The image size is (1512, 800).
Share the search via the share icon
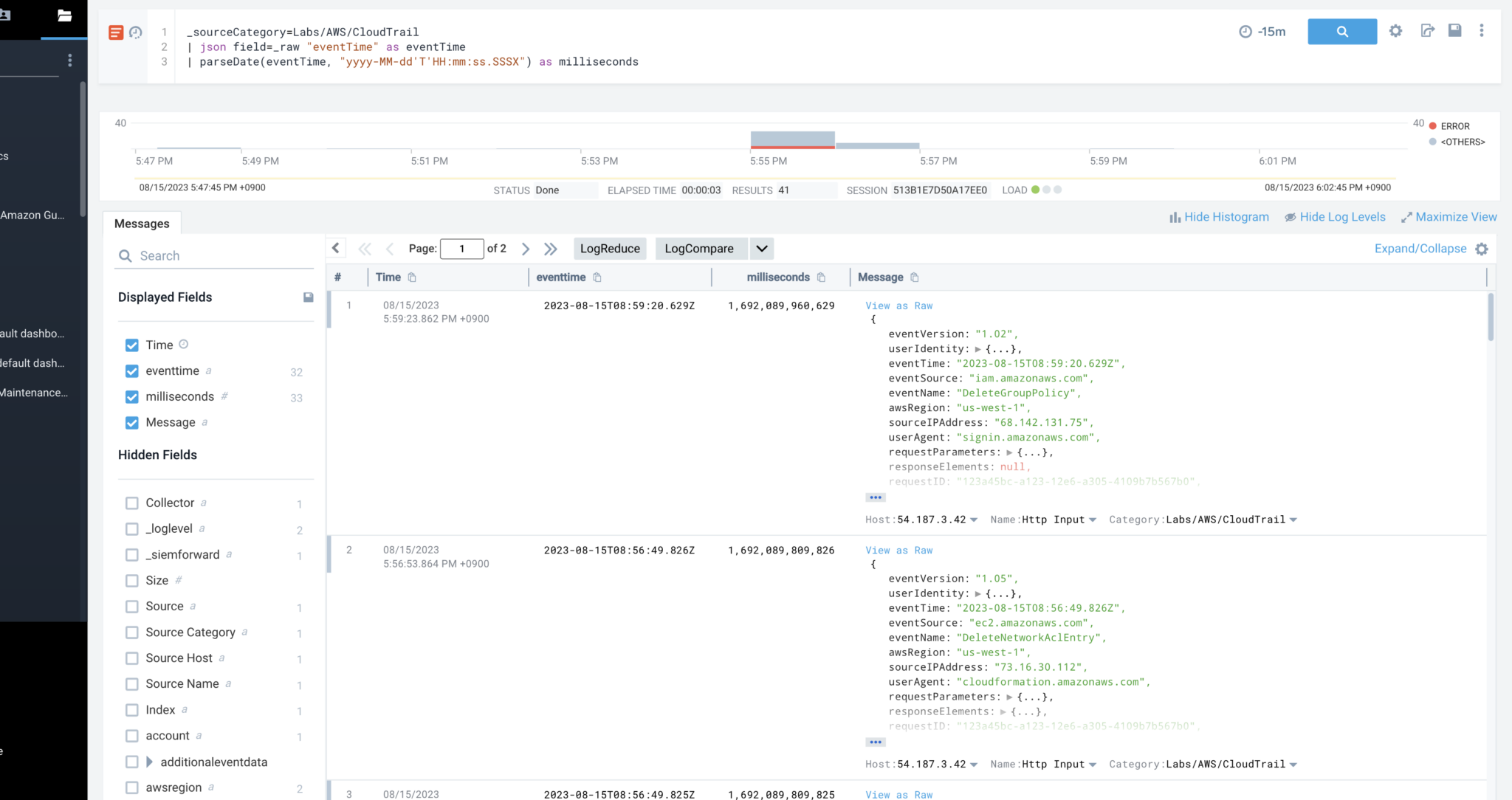[x=1426, y=30]
